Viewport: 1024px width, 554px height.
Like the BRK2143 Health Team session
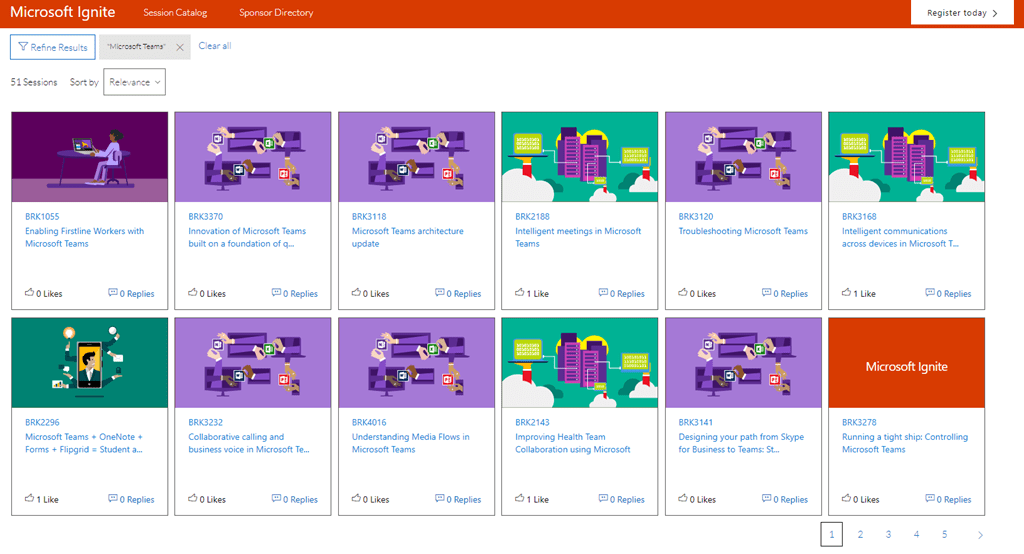coord(532,499)
